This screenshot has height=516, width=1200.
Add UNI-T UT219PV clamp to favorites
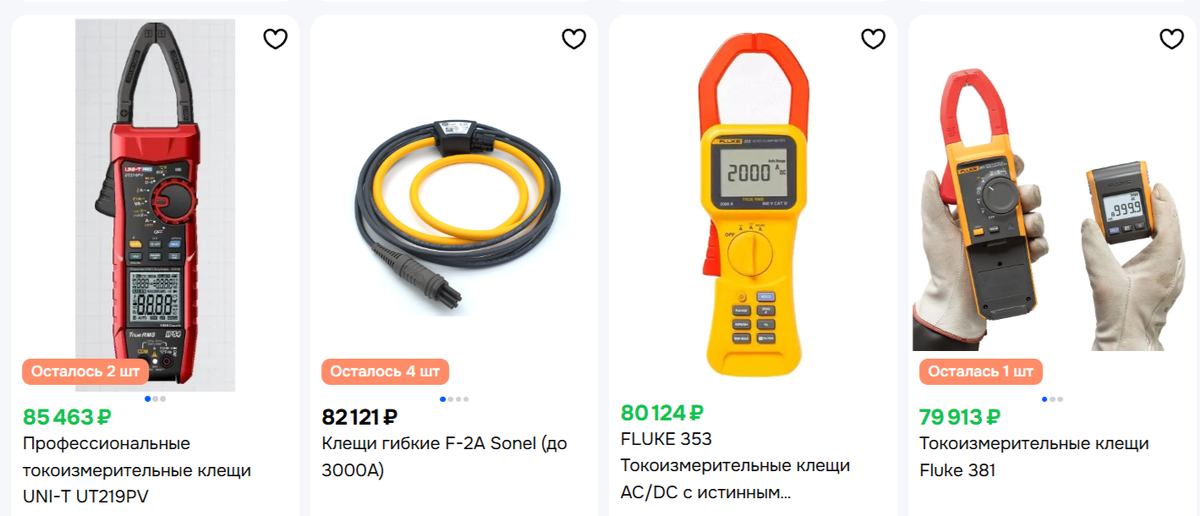(275, 39)
